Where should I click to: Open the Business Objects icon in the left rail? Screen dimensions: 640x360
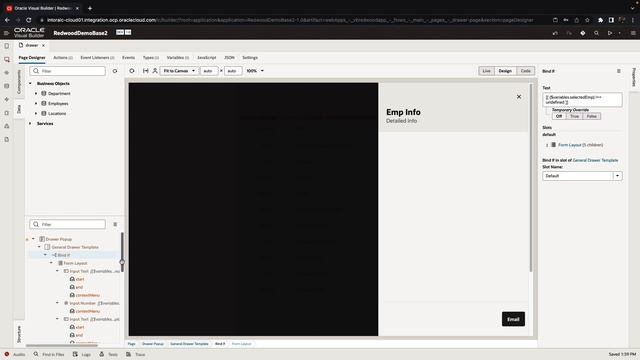coord(7,86)
